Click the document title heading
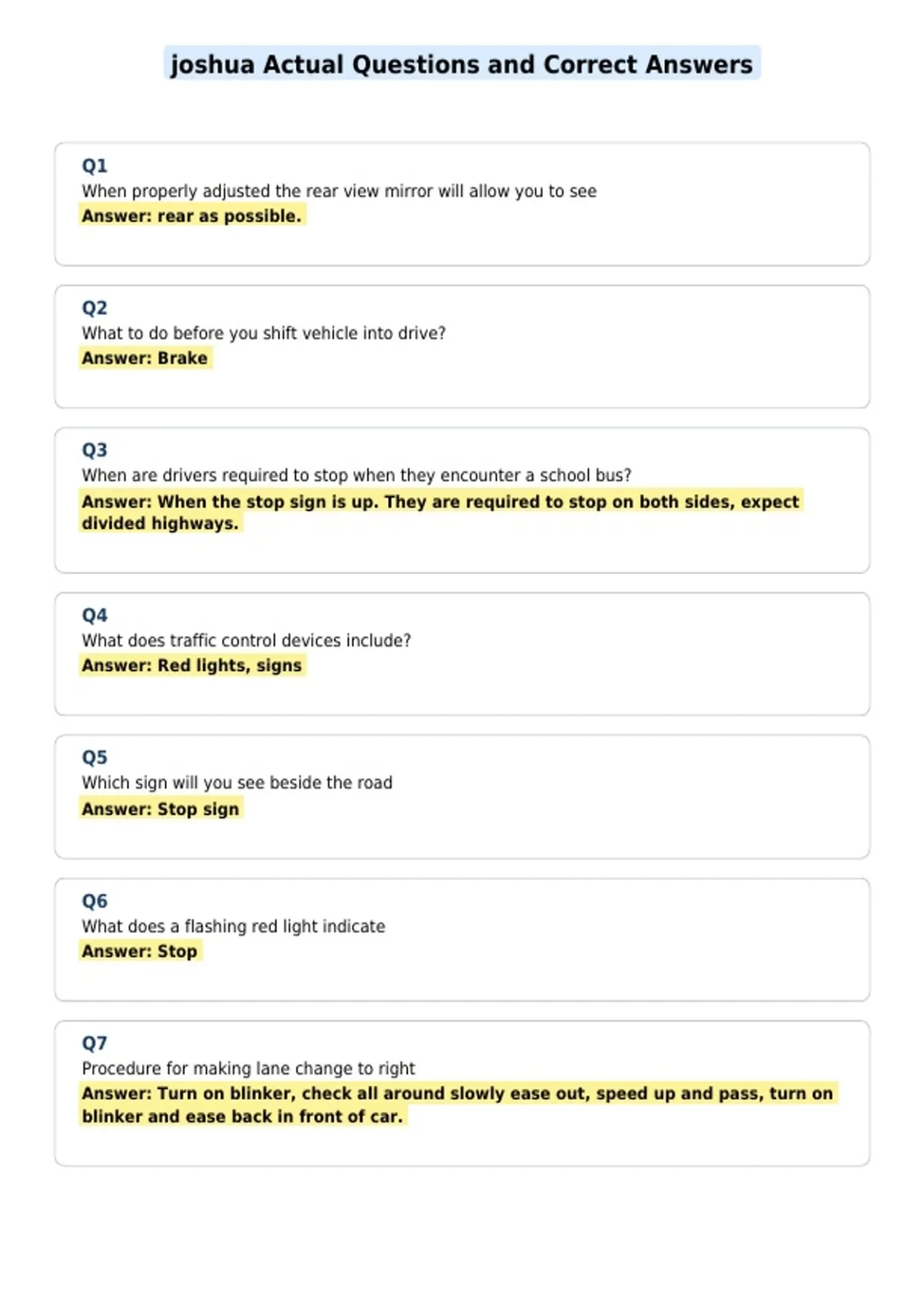 click(462, 64)
